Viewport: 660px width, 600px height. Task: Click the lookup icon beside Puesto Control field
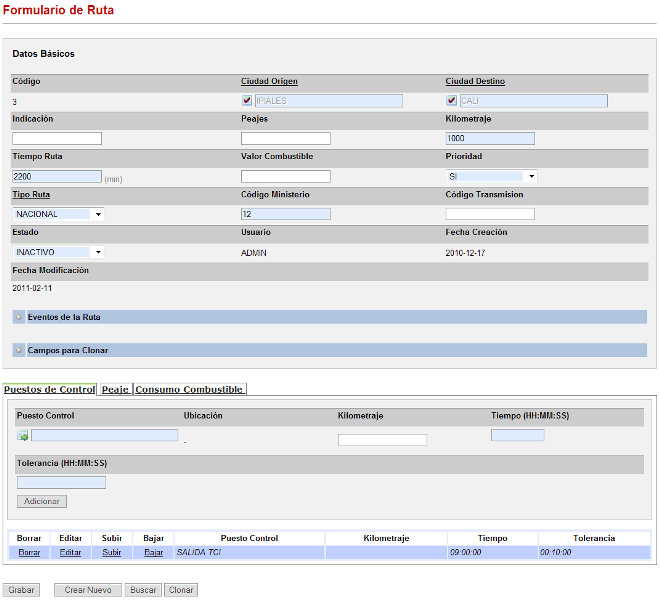coord(22,436)
